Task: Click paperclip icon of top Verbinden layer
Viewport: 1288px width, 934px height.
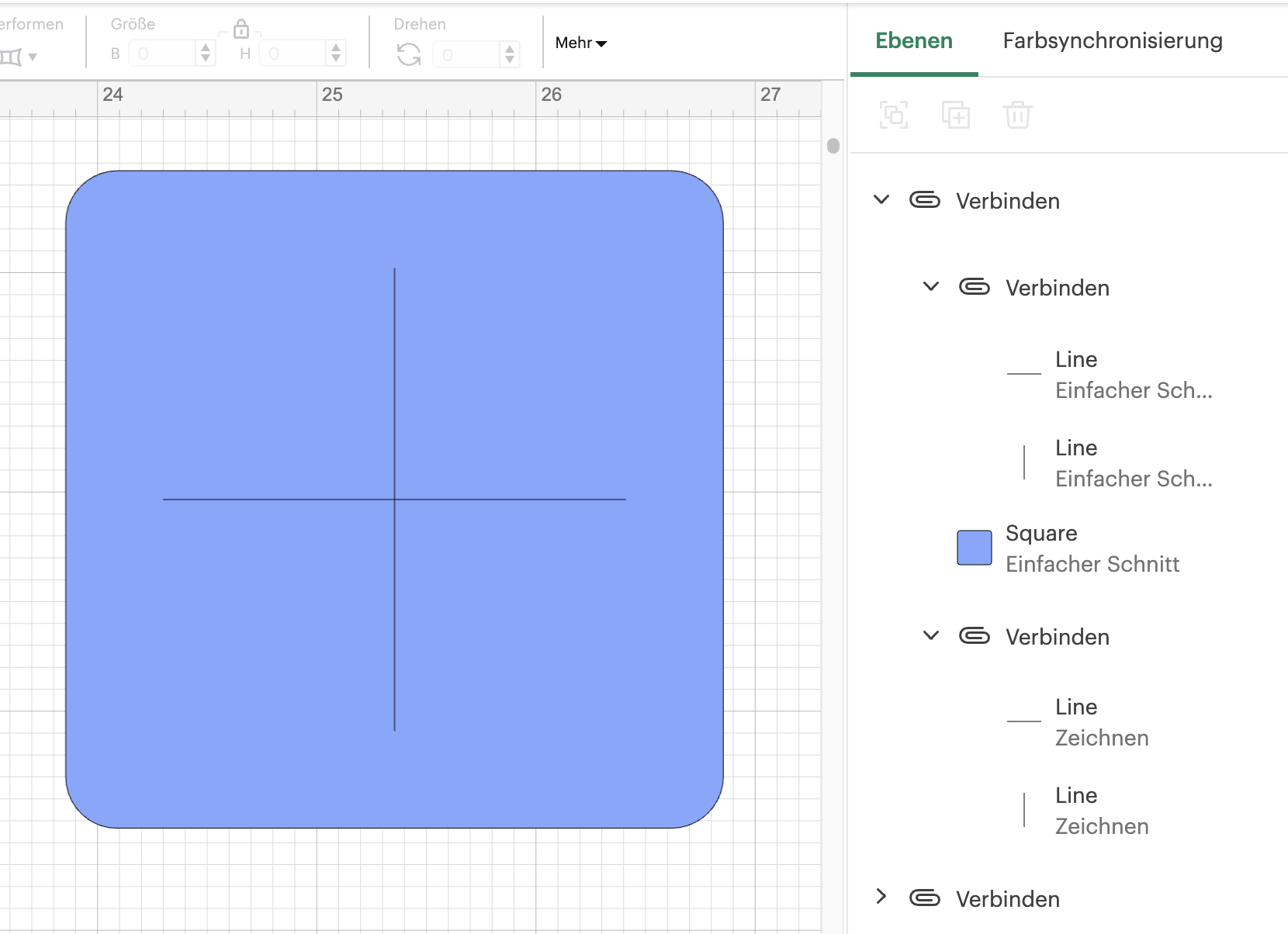Action: tap(925, 200)
